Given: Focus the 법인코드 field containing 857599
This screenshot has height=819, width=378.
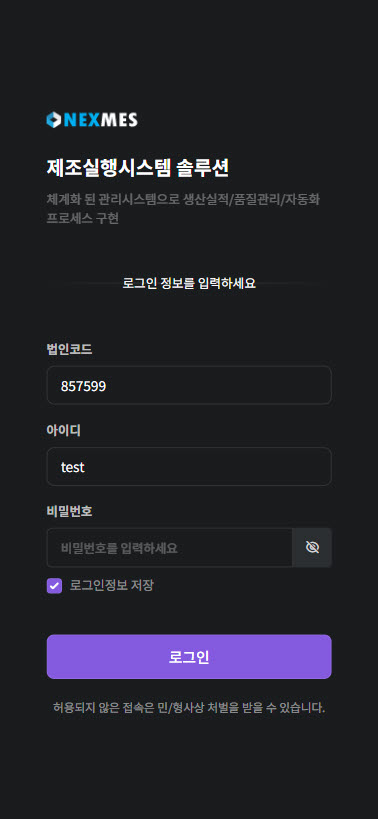Looking at the screenshot, I should click(x=189, y=385).
